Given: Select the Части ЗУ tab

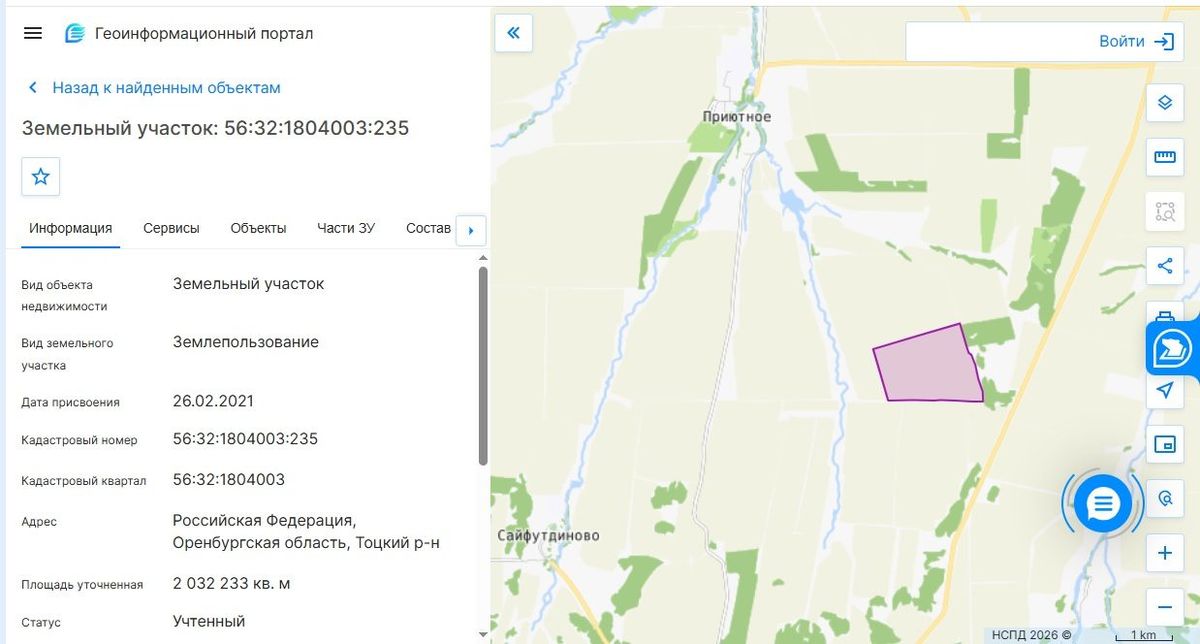Looking at the screenshot, I should [346, 228].
